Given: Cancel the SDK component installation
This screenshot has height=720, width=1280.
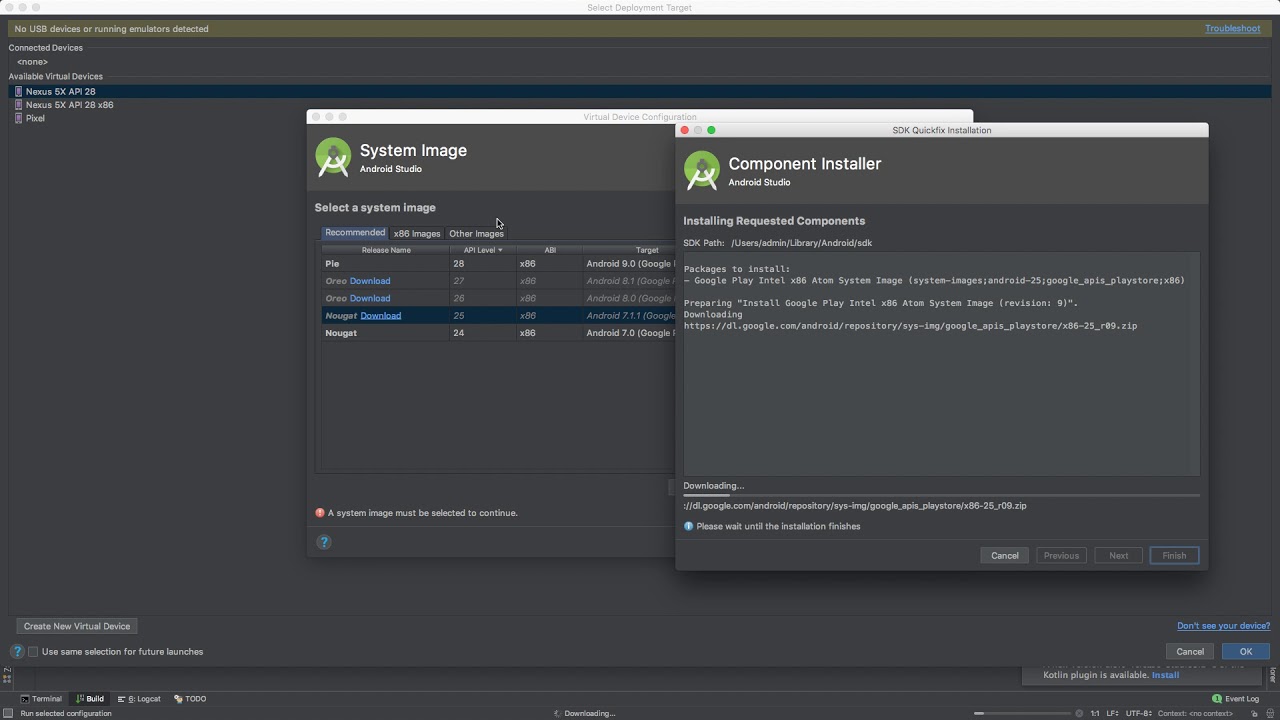Looking at the screenshot, I should [x=1005, y=556].
